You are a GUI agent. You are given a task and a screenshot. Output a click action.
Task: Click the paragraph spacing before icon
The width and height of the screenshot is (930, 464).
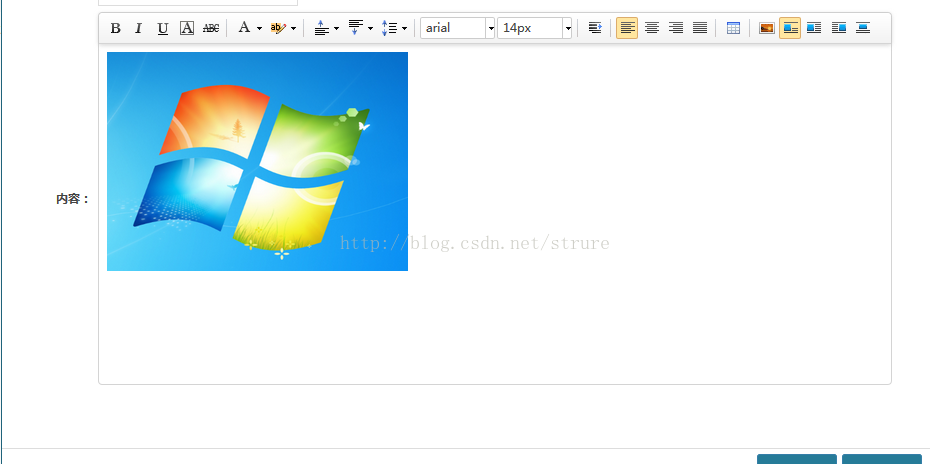point(321,28)
